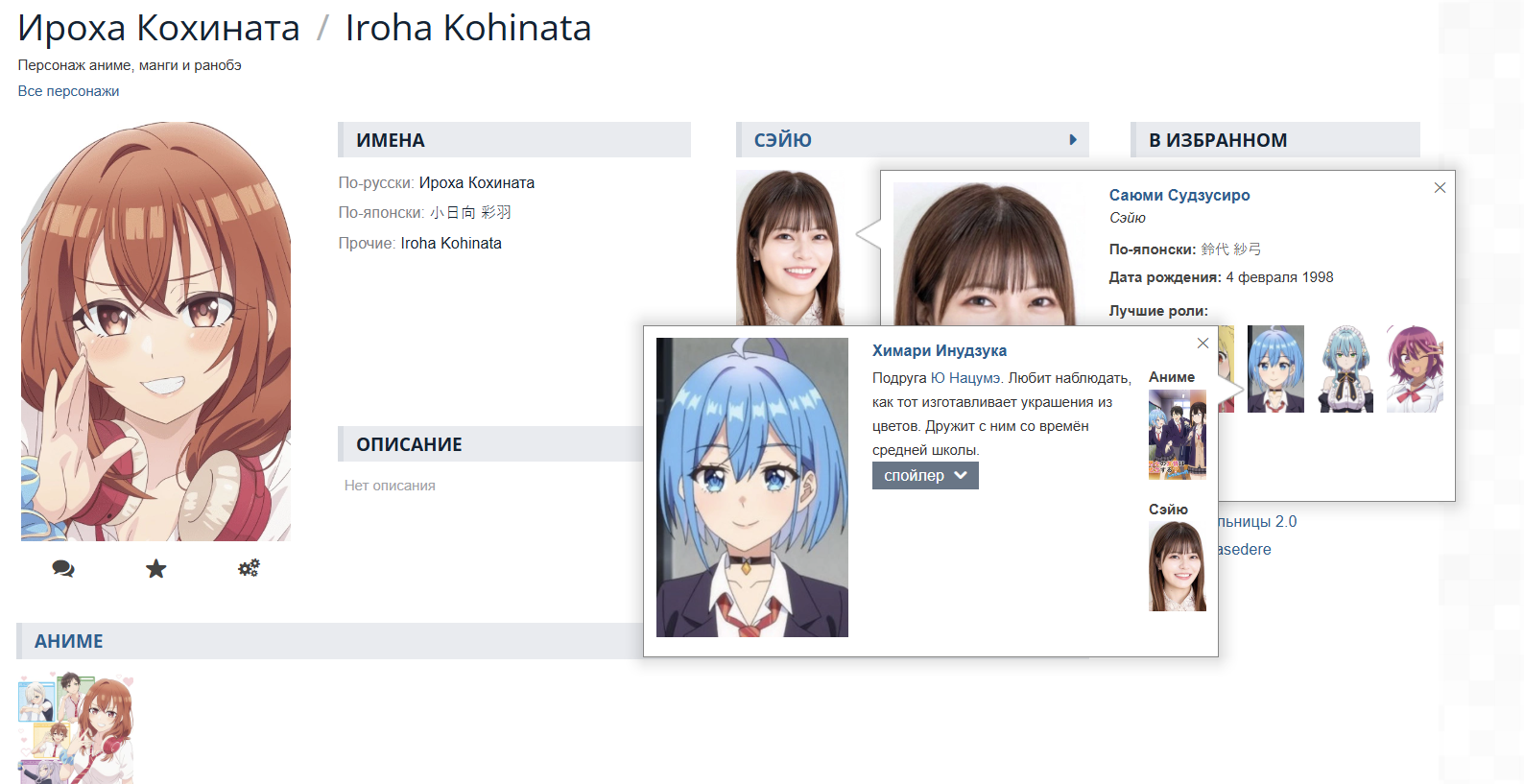This screenshot has height=784, width=1524.
Task: Select the blue-haired girl best role thumbnail
Action: coord(1275,369)
